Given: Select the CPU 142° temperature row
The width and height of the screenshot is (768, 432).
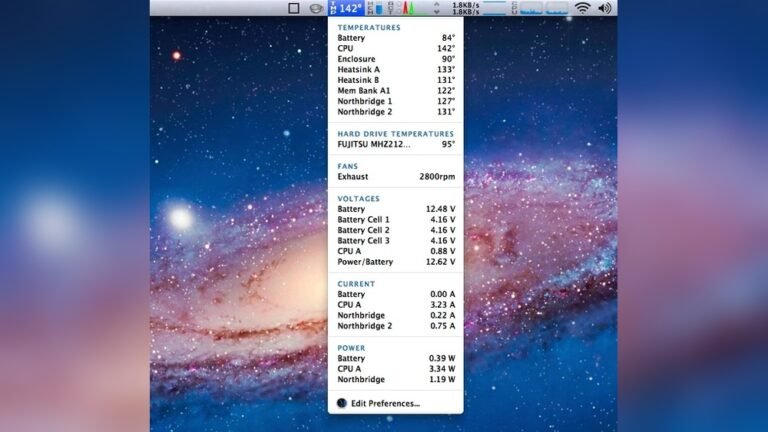Looking at the screenshot, I should (x=396, y=48).
